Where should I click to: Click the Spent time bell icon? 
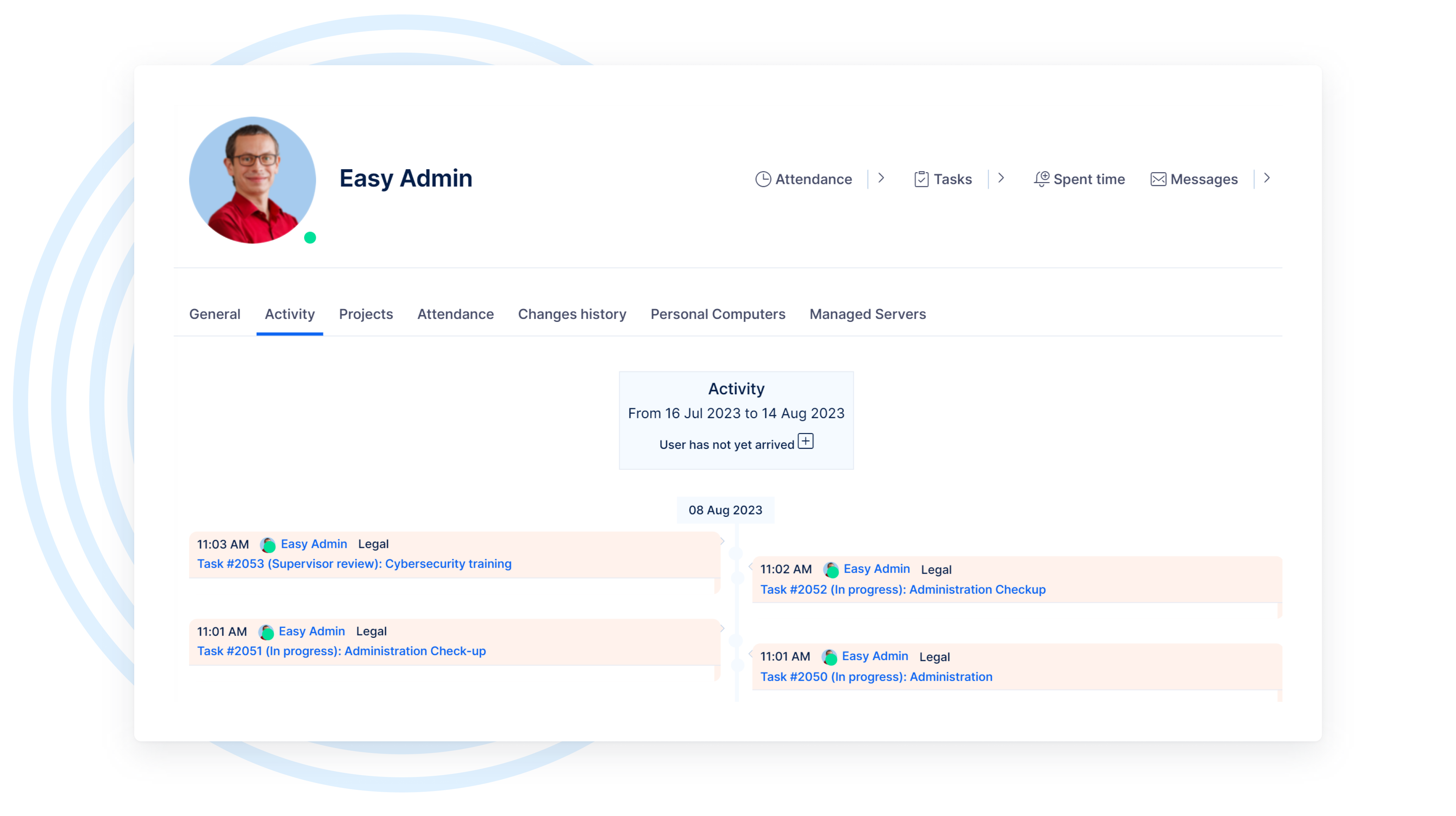1041,179
